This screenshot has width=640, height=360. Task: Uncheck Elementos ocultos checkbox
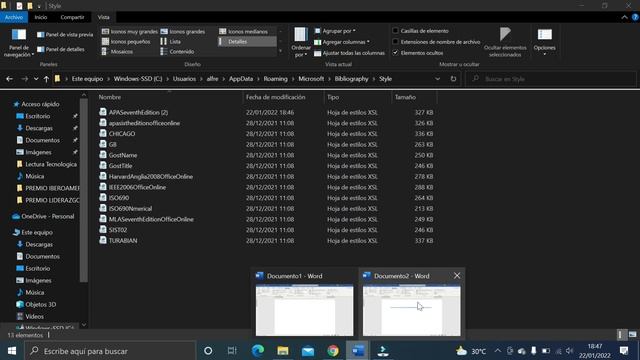click(395, 53)
